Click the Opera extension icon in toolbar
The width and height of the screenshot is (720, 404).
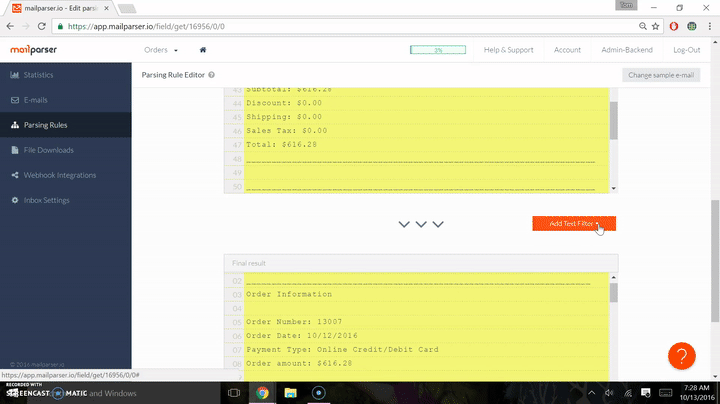click(675, 26)
